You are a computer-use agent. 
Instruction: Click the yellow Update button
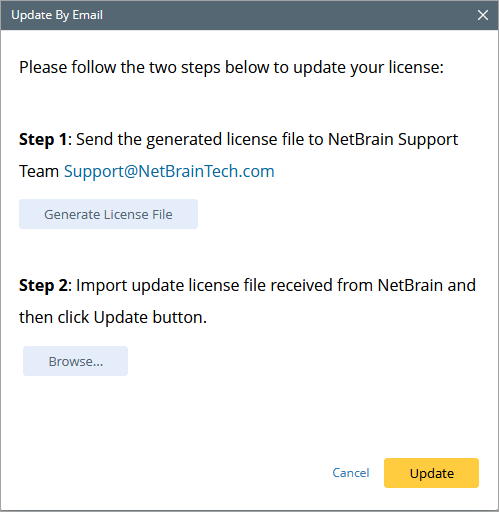click(x=431, y=473)
